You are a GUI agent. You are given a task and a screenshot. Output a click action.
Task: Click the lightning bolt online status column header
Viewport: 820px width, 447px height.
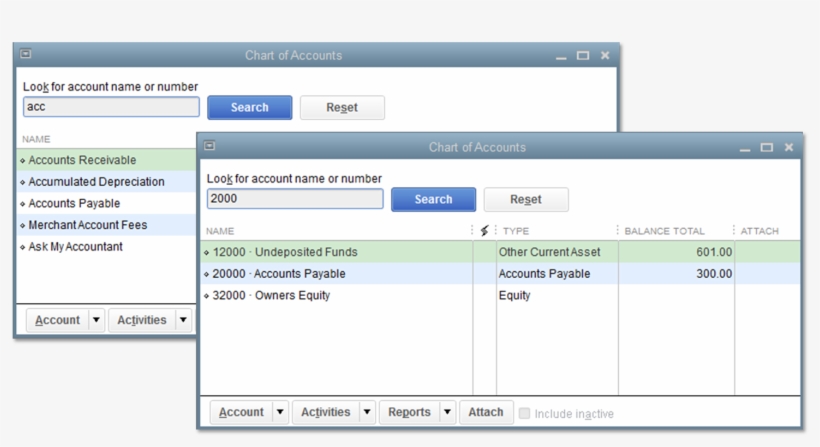point(484,231)
